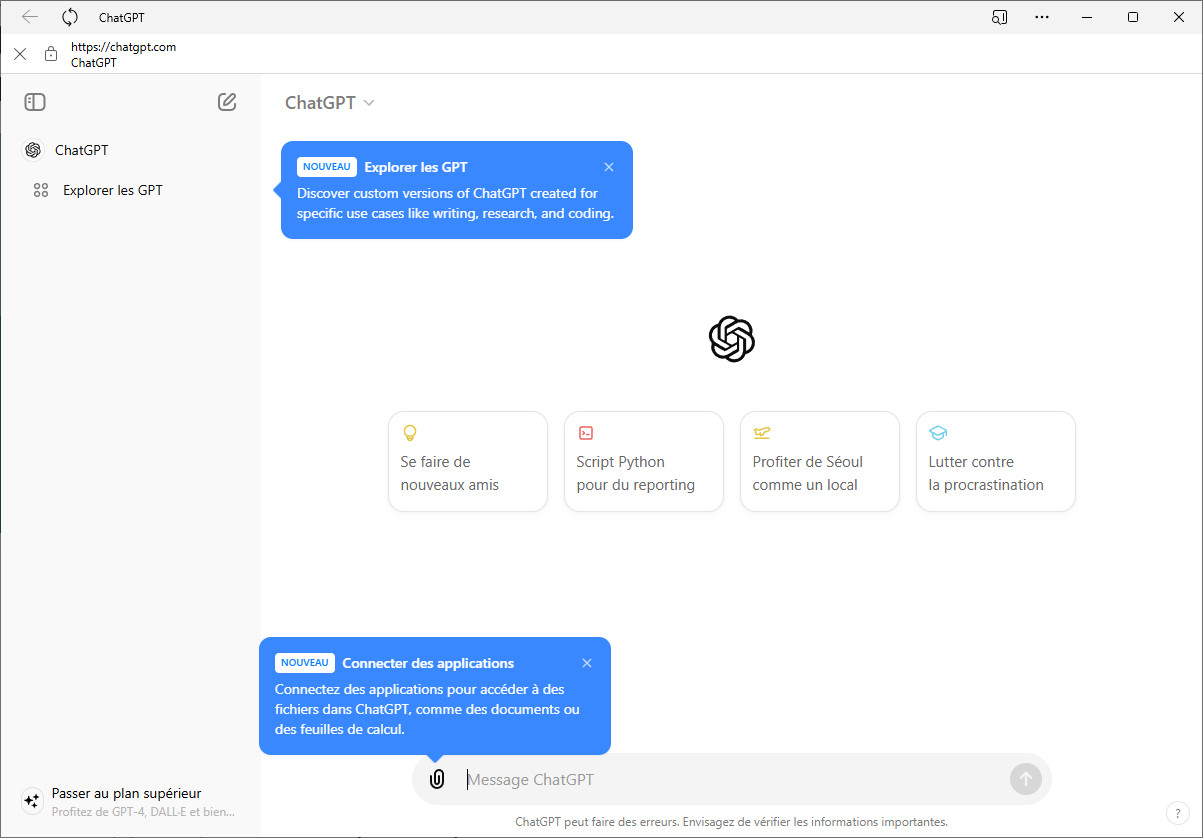The image size is (1203, 838).
Task: Click the browser back arrow
Action: point(30,17)
